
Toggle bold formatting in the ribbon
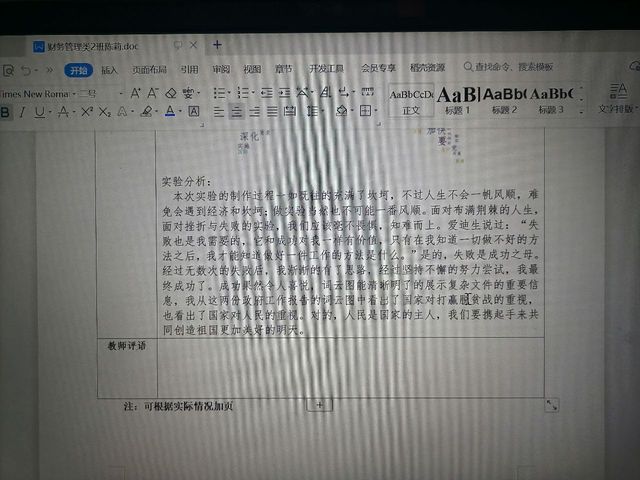point(5,112)
